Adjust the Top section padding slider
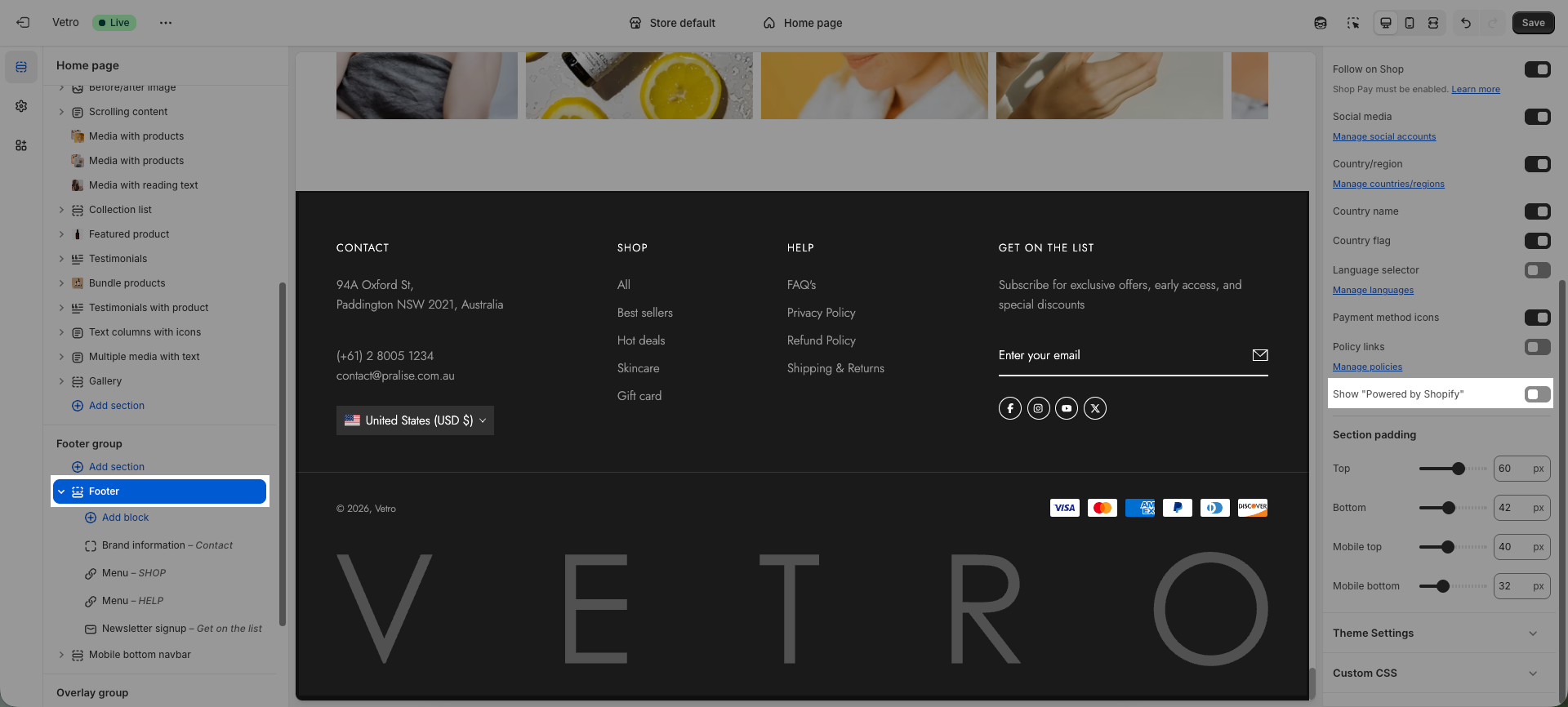Screen dimensions: 1568x707 (x=1458, y=469)
